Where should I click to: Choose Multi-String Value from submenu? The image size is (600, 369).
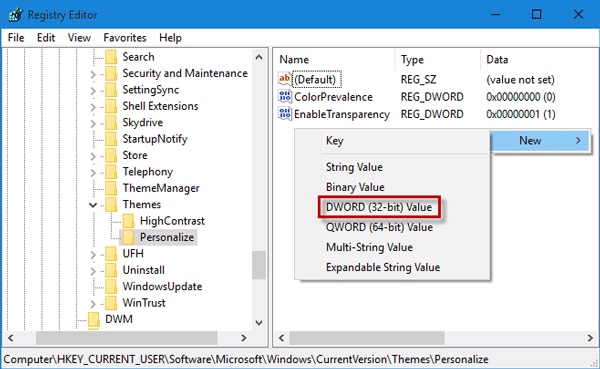(393, 247)
